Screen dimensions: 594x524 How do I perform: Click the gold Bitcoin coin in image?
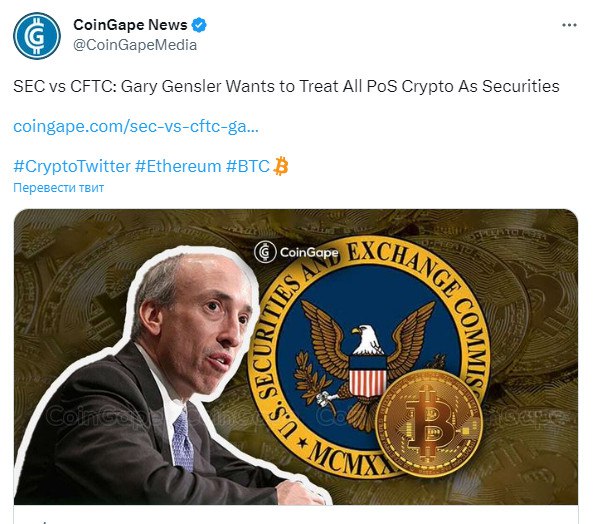[428, 422]
